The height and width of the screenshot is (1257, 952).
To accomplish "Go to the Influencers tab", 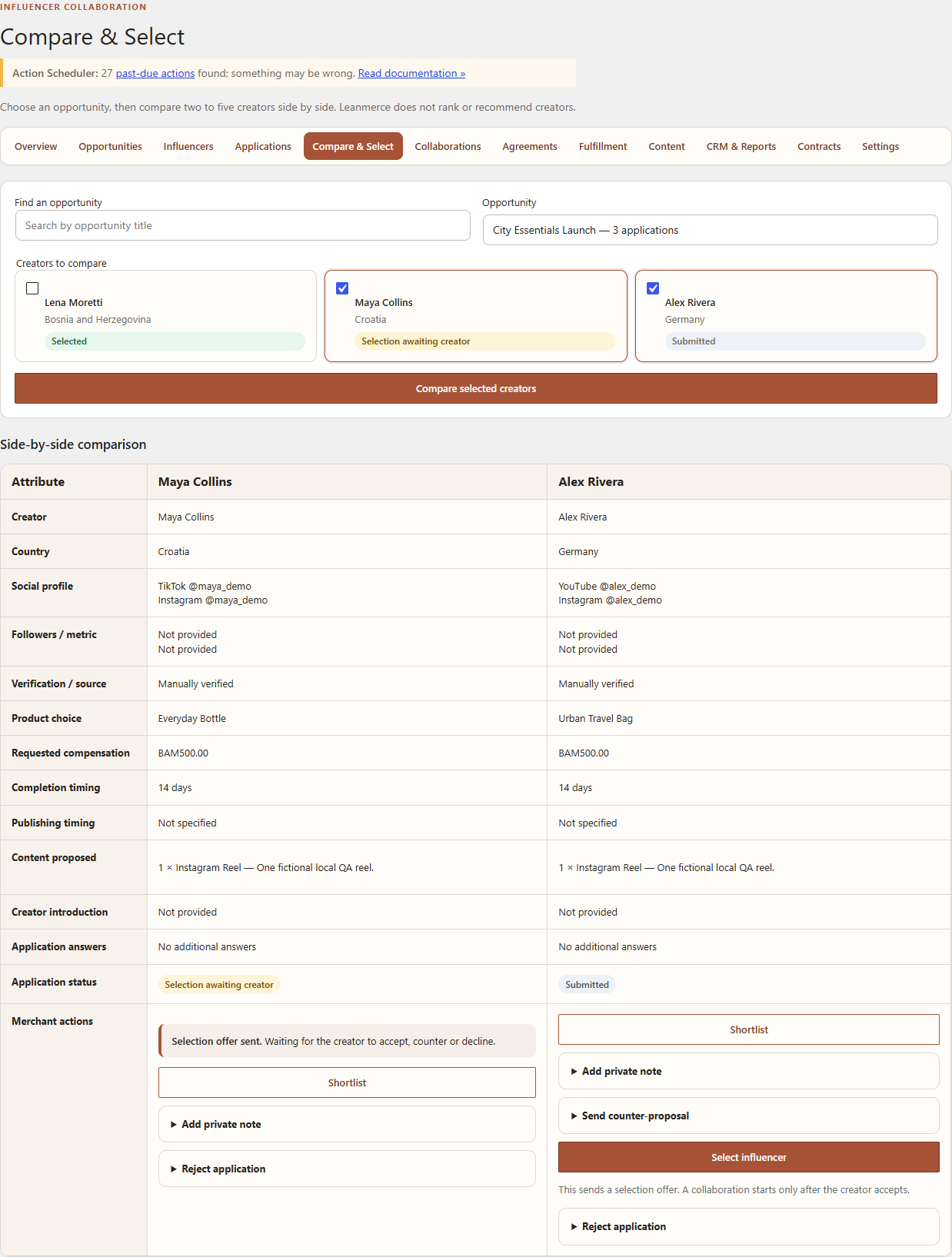I will click(x=188, y=146).
